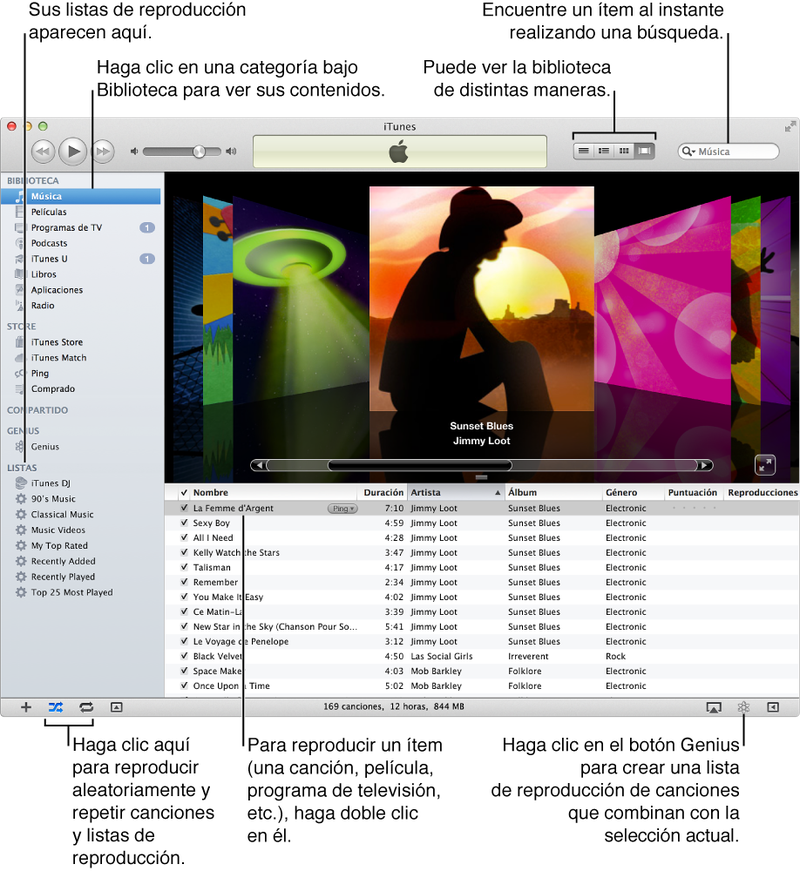The image size is (800, 871).
Task: Open the 90's Music smart playlist
Action: (53, 498)
